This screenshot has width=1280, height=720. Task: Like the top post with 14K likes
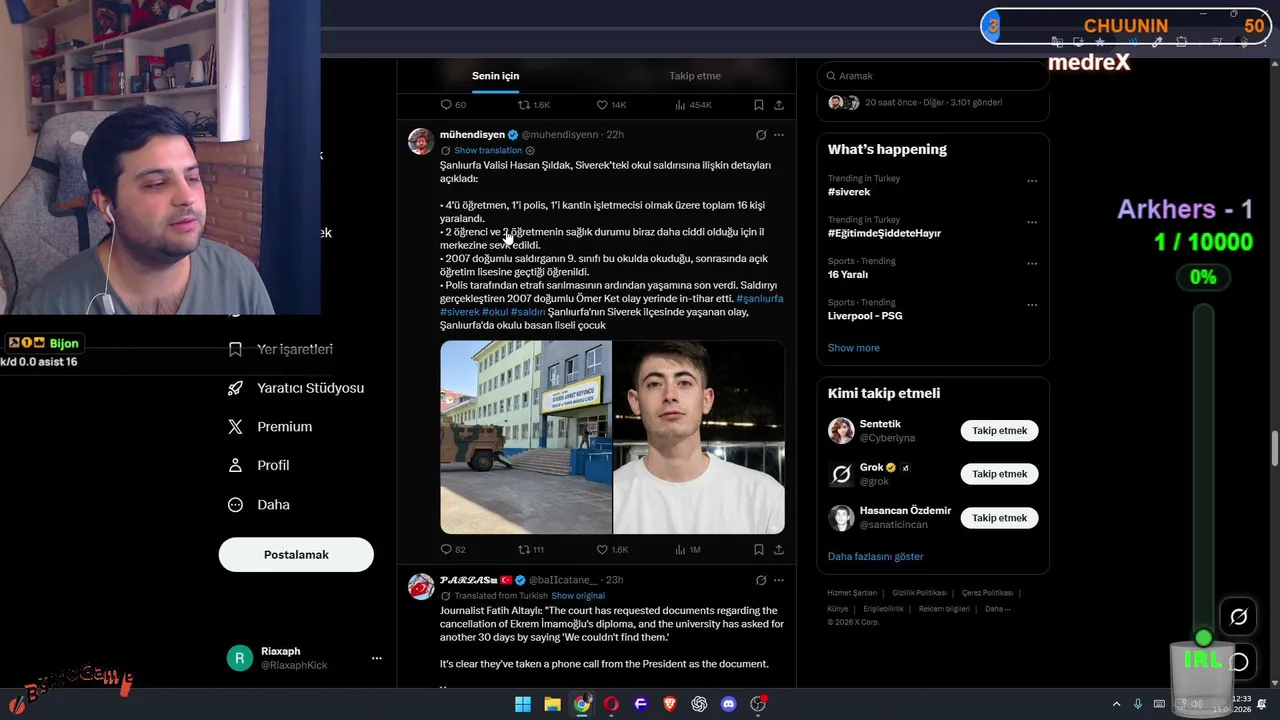[x=611, y=105]
